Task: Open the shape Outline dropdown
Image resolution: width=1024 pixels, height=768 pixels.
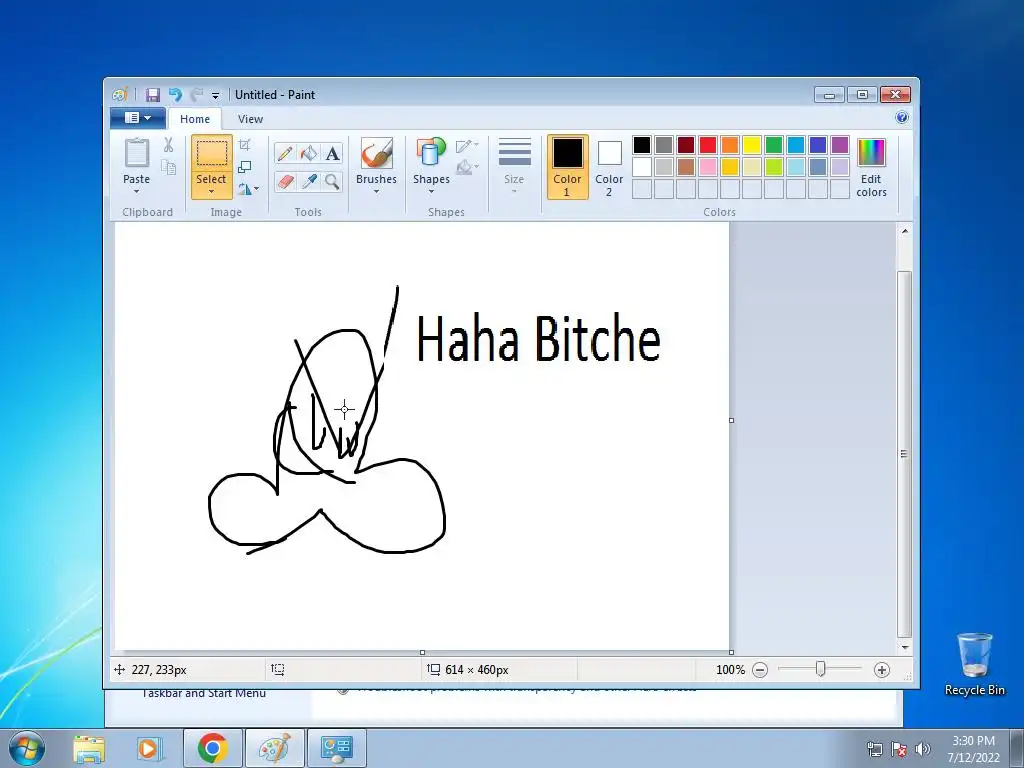Action: [x=468, y=146]
